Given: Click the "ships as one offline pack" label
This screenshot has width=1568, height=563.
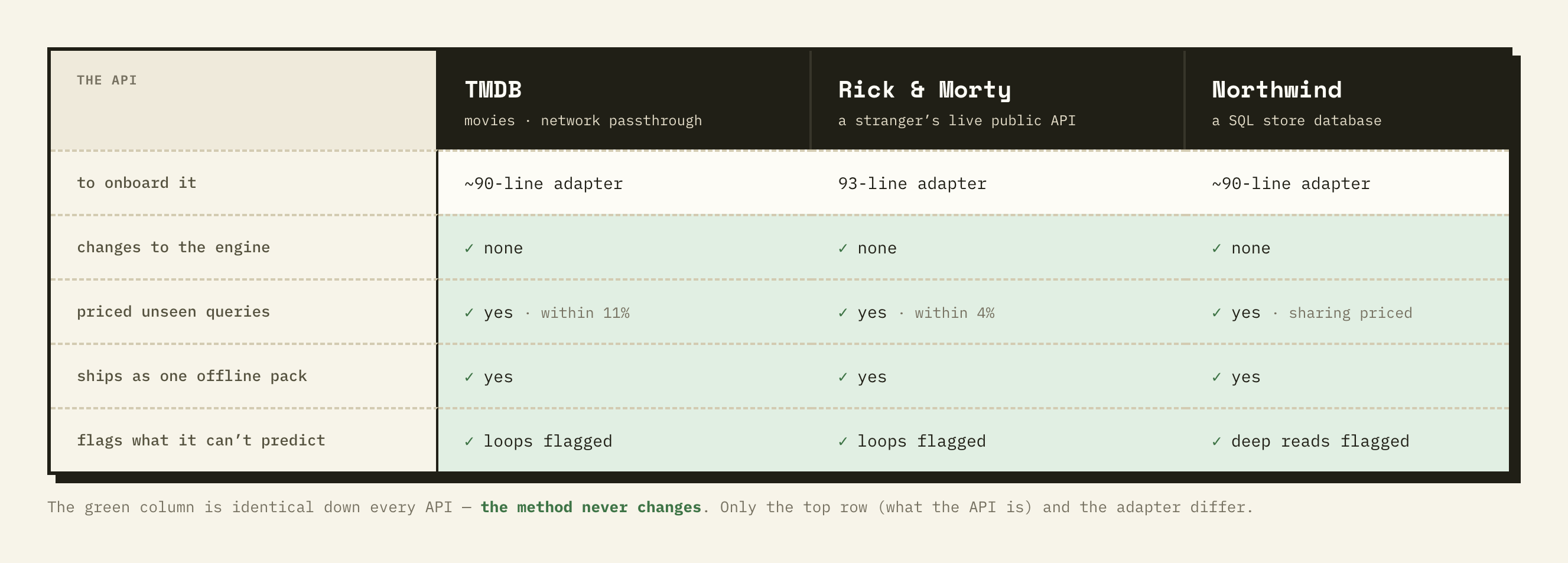Looking at the screenshot, I should (192, 376).
